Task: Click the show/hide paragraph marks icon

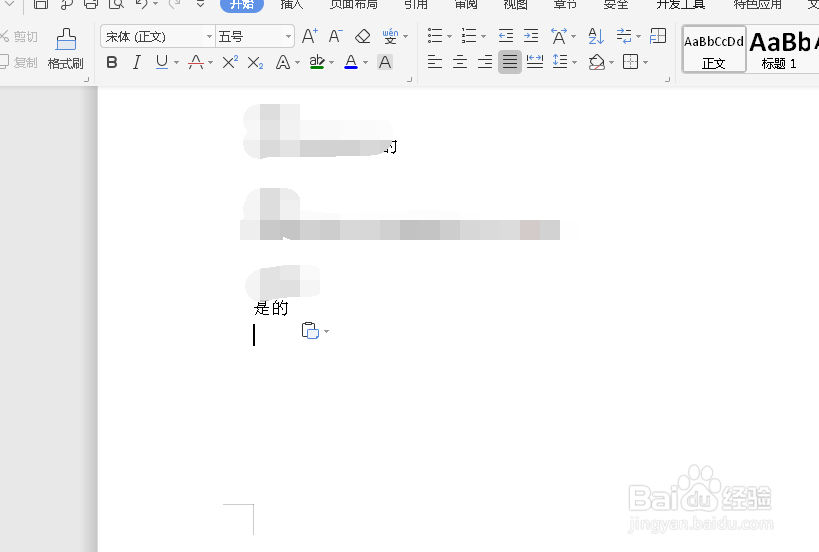Action: [624, 36]
